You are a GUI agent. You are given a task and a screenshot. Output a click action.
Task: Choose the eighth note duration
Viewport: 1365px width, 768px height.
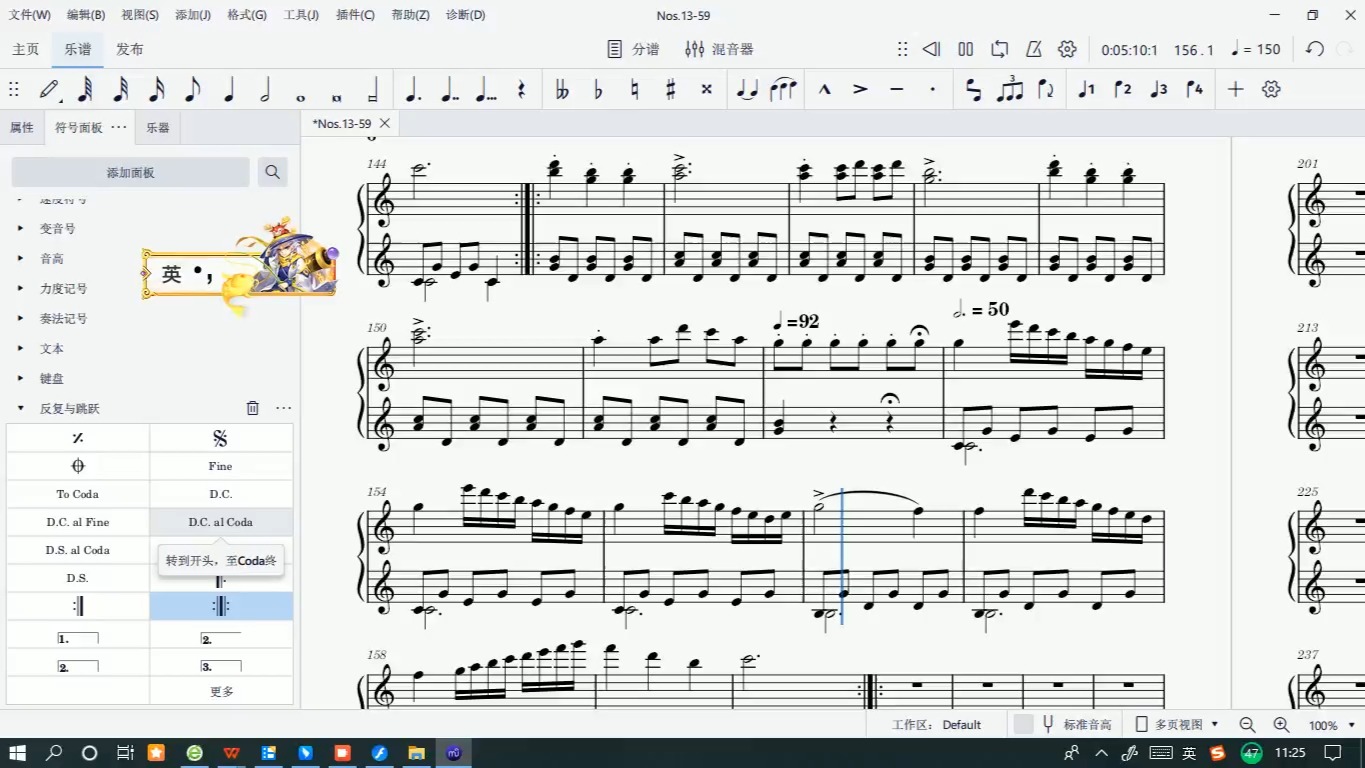point(193,89)
